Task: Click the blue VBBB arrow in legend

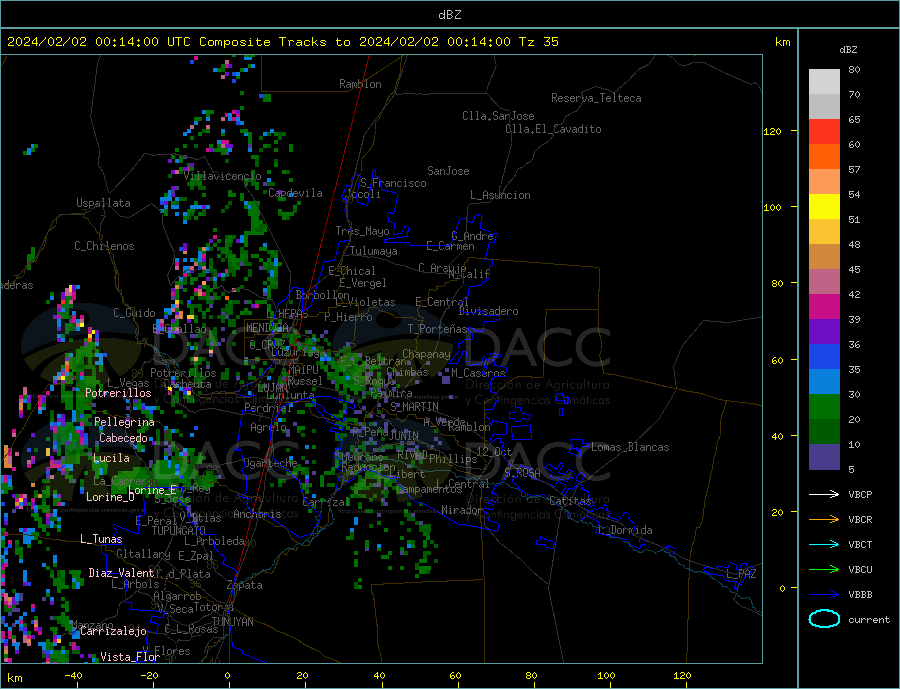Action: (x=824, y=595)
